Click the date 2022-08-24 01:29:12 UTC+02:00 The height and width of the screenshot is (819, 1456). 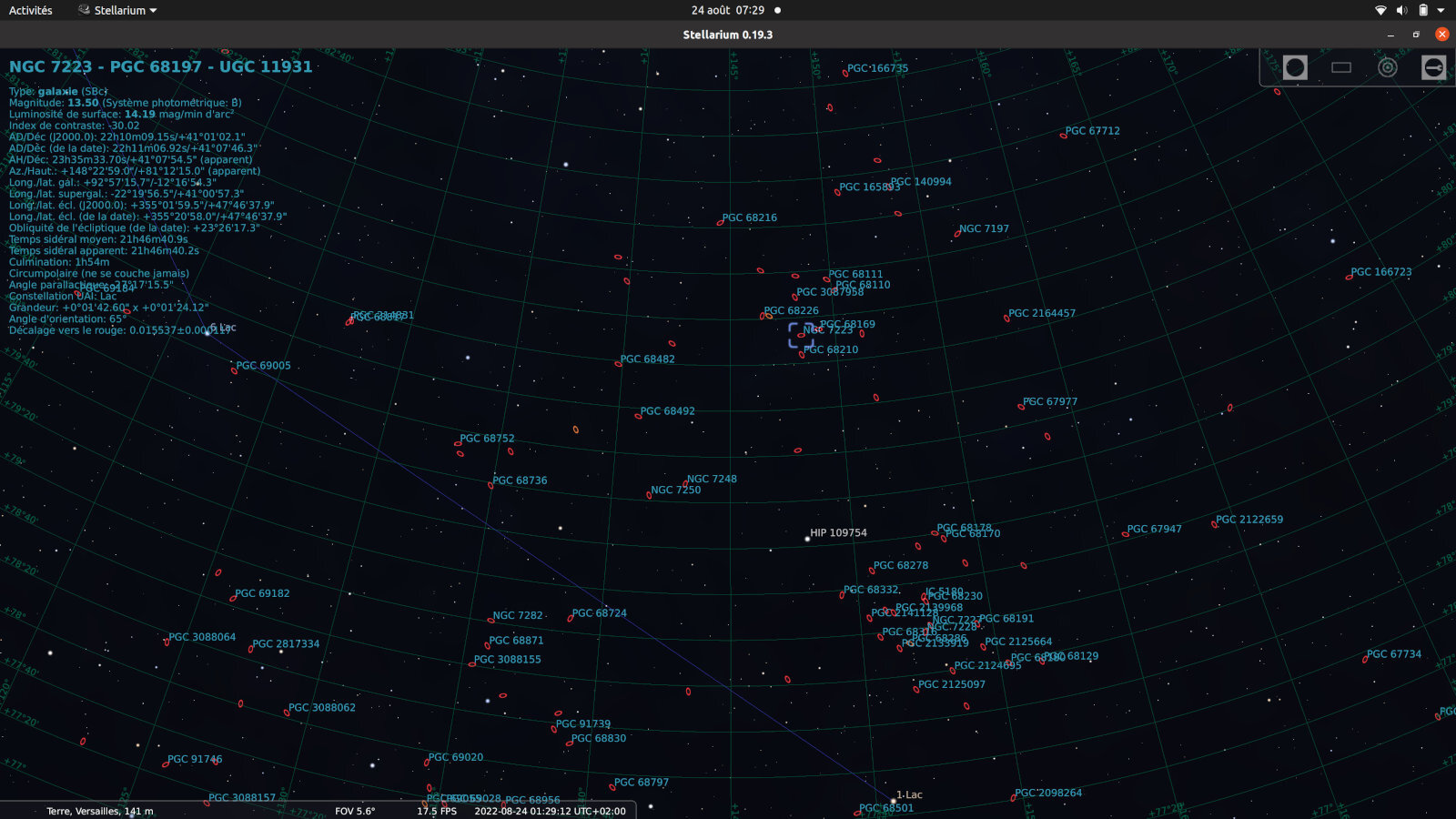click(x=551, y=811)
